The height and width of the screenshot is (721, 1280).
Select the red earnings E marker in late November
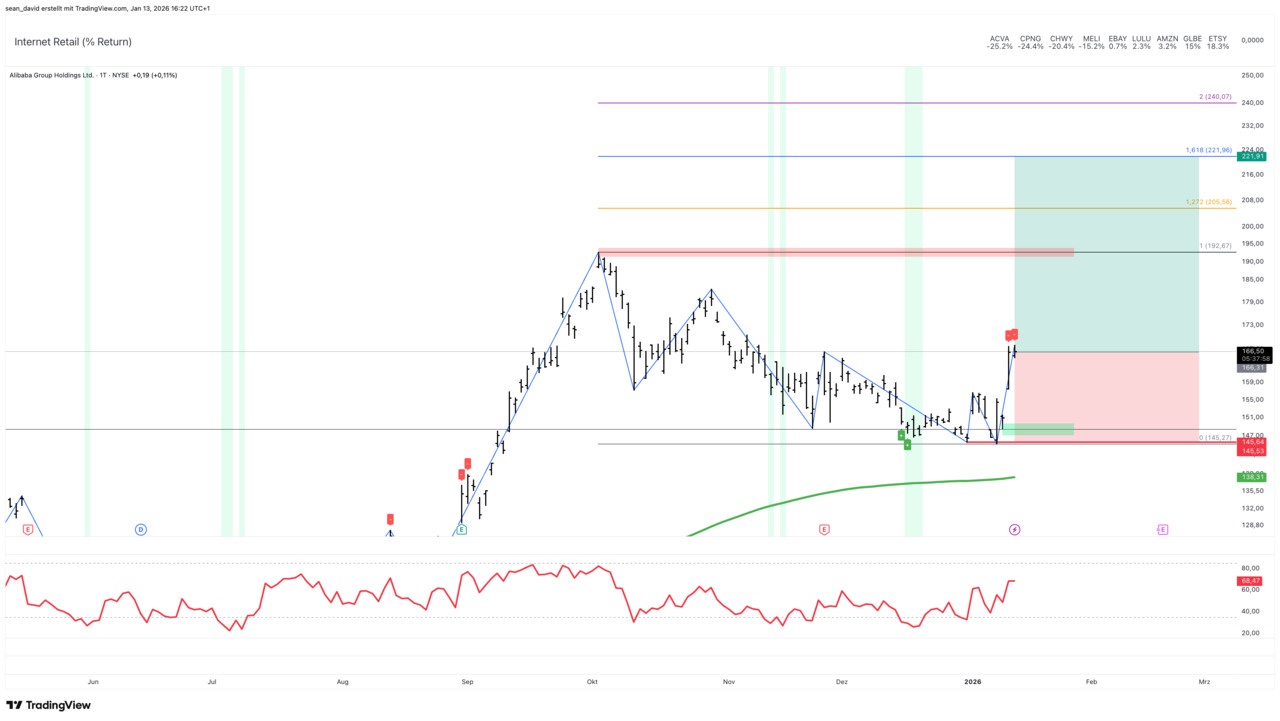point(824,529)
